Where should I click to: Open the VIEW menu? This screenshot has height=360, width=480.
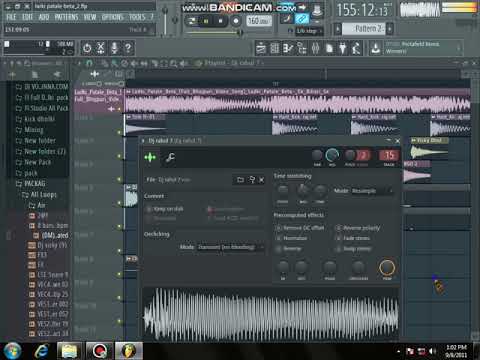90,17
